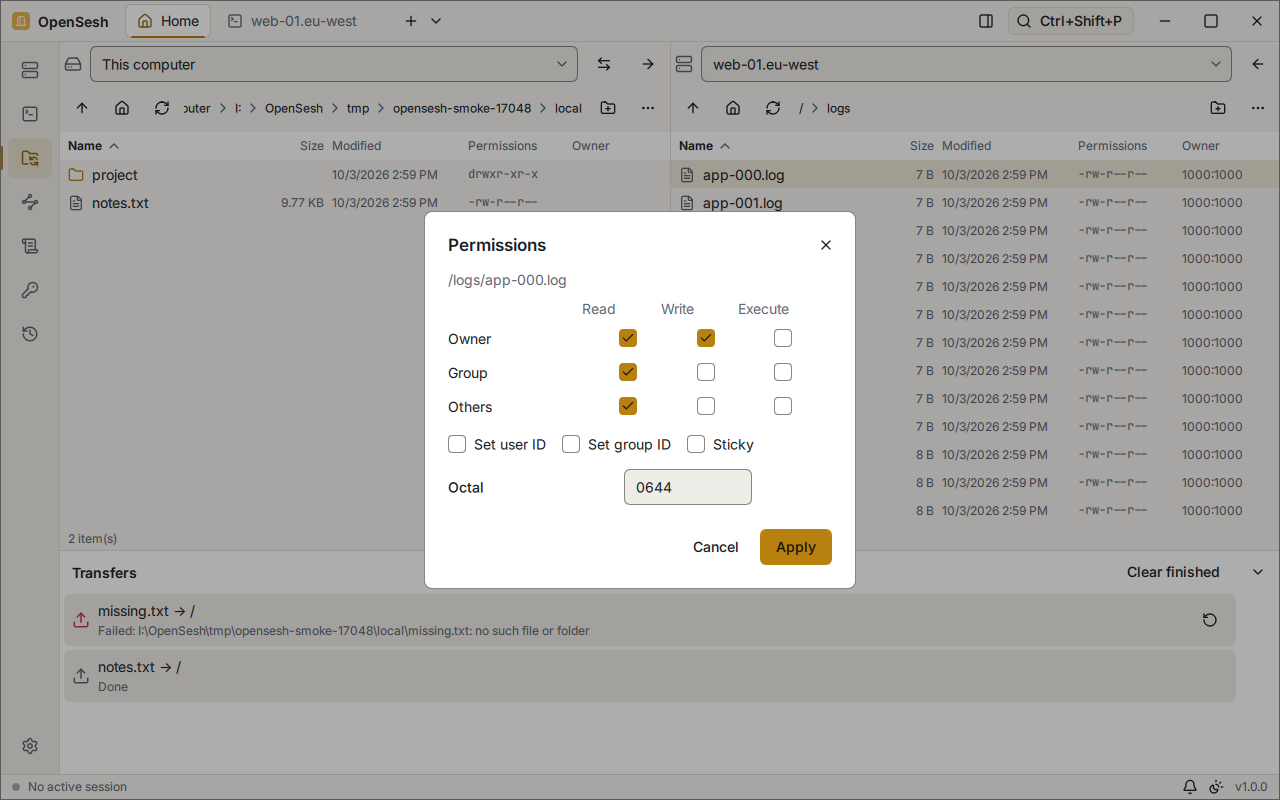The height and width of the screenshot is (800, 1280).
Task: Open the This computer dropdown
Action: [334, 64]
